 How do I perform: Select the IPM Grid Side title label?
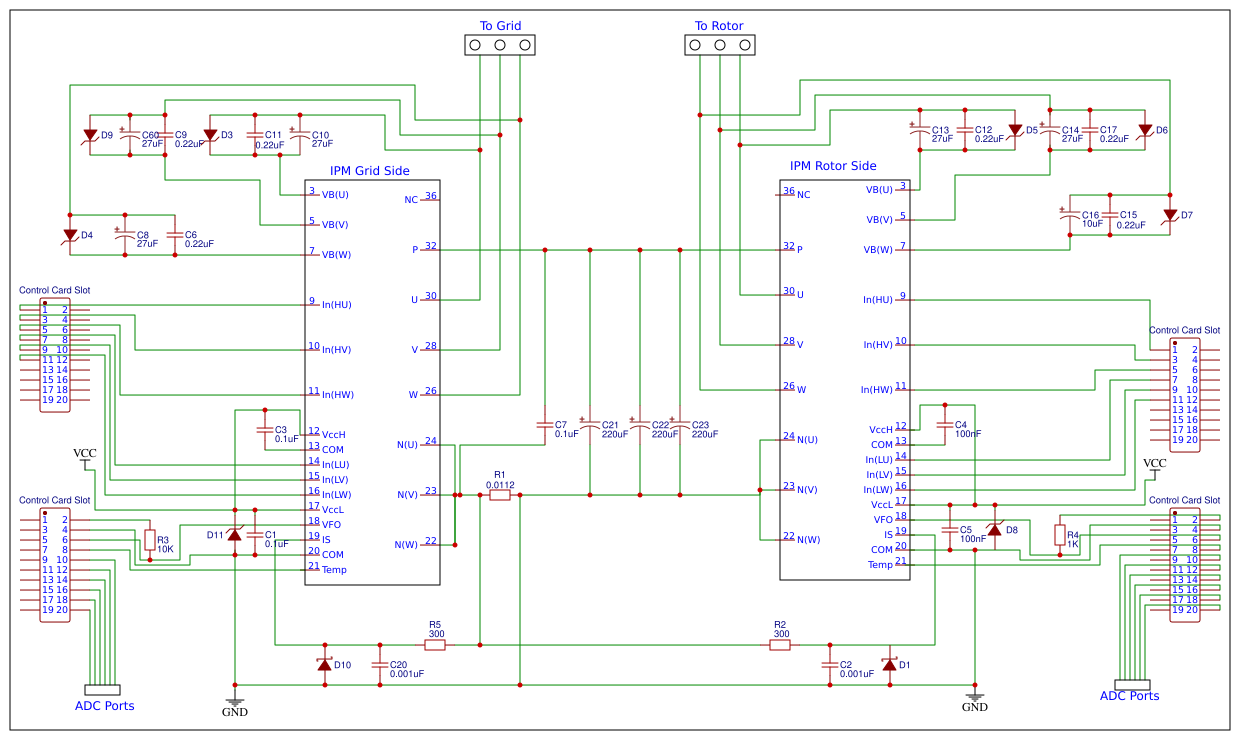[x=369, y=170]
